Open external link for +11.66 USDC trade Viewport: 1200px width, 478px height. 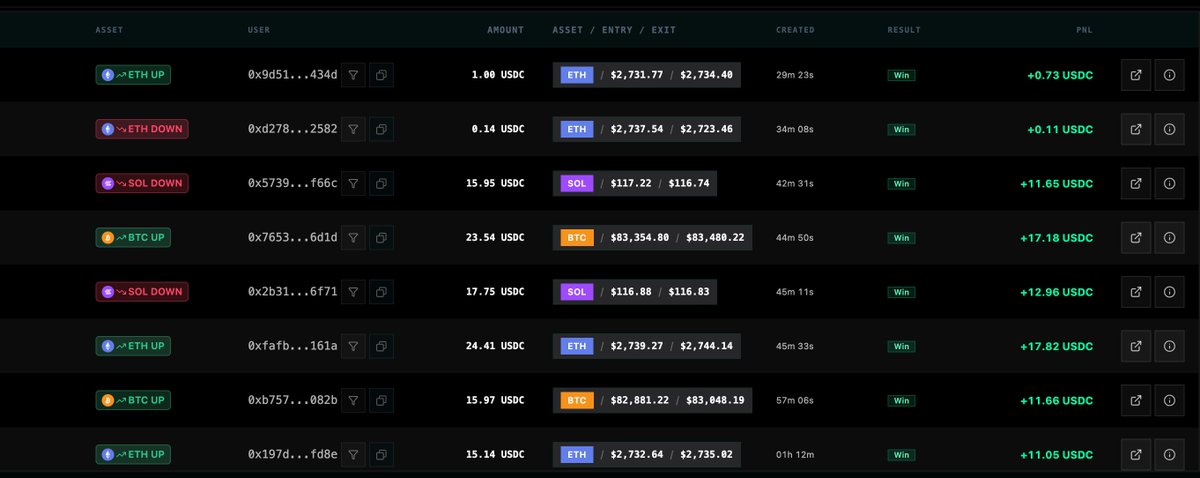click(x=1136, y=400)
